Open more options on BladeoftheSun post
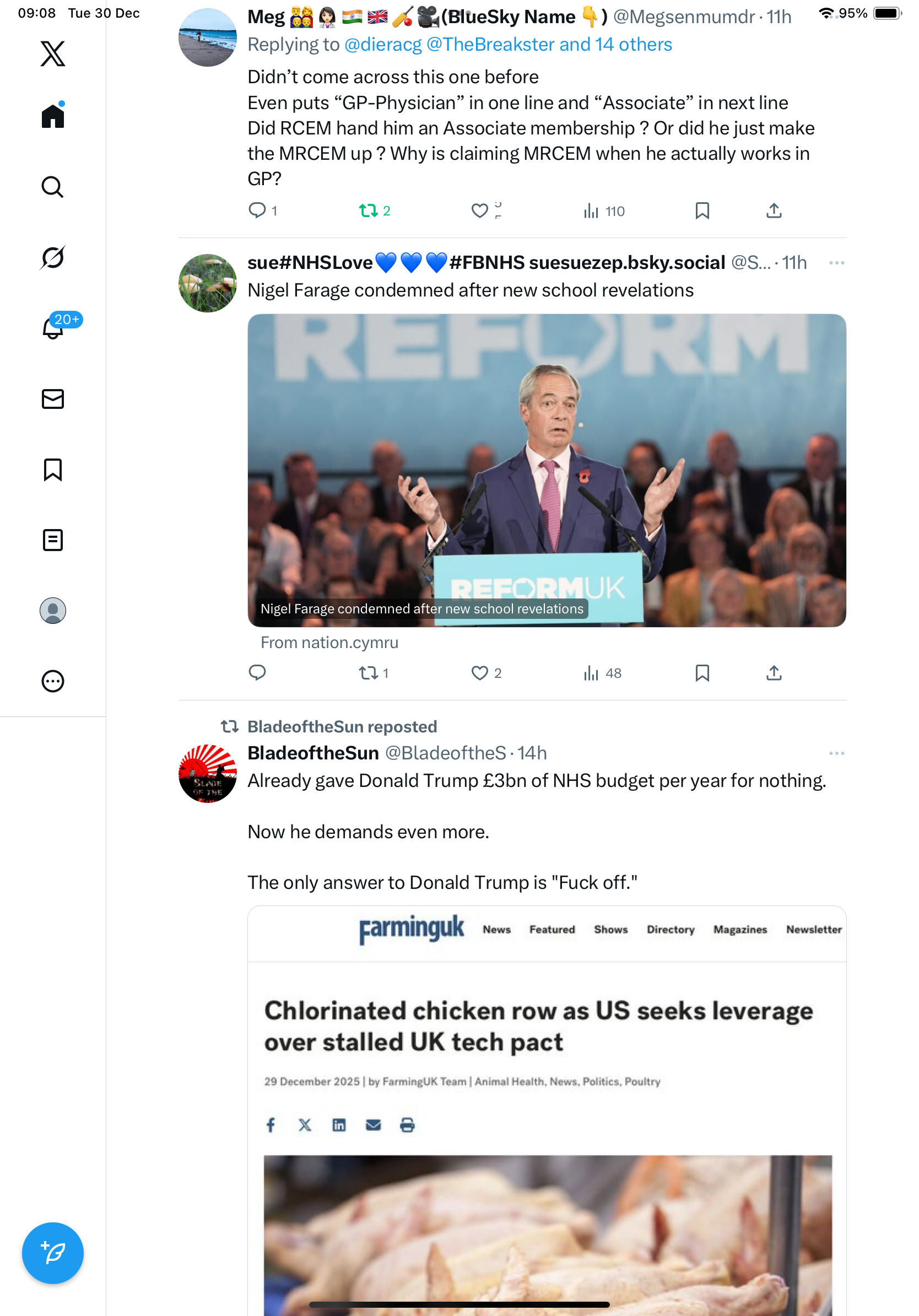This screenshot has height=1316, width=919. click(x=836, y=753)
